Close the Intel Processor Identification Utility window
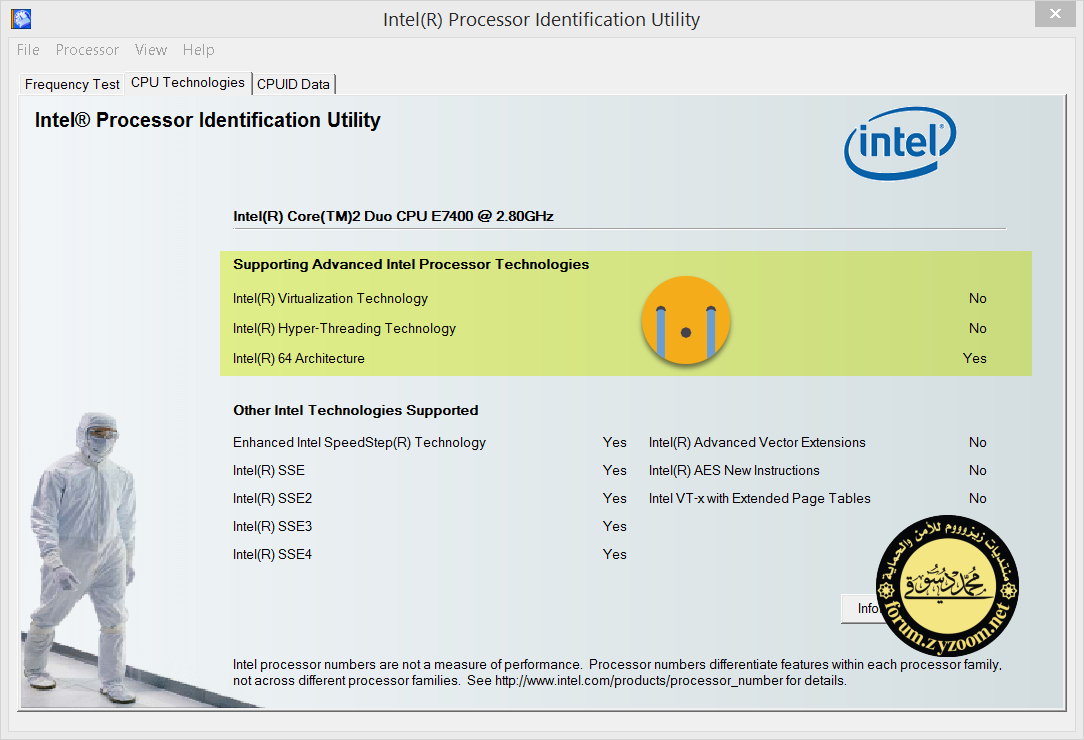 (1055, 14)
